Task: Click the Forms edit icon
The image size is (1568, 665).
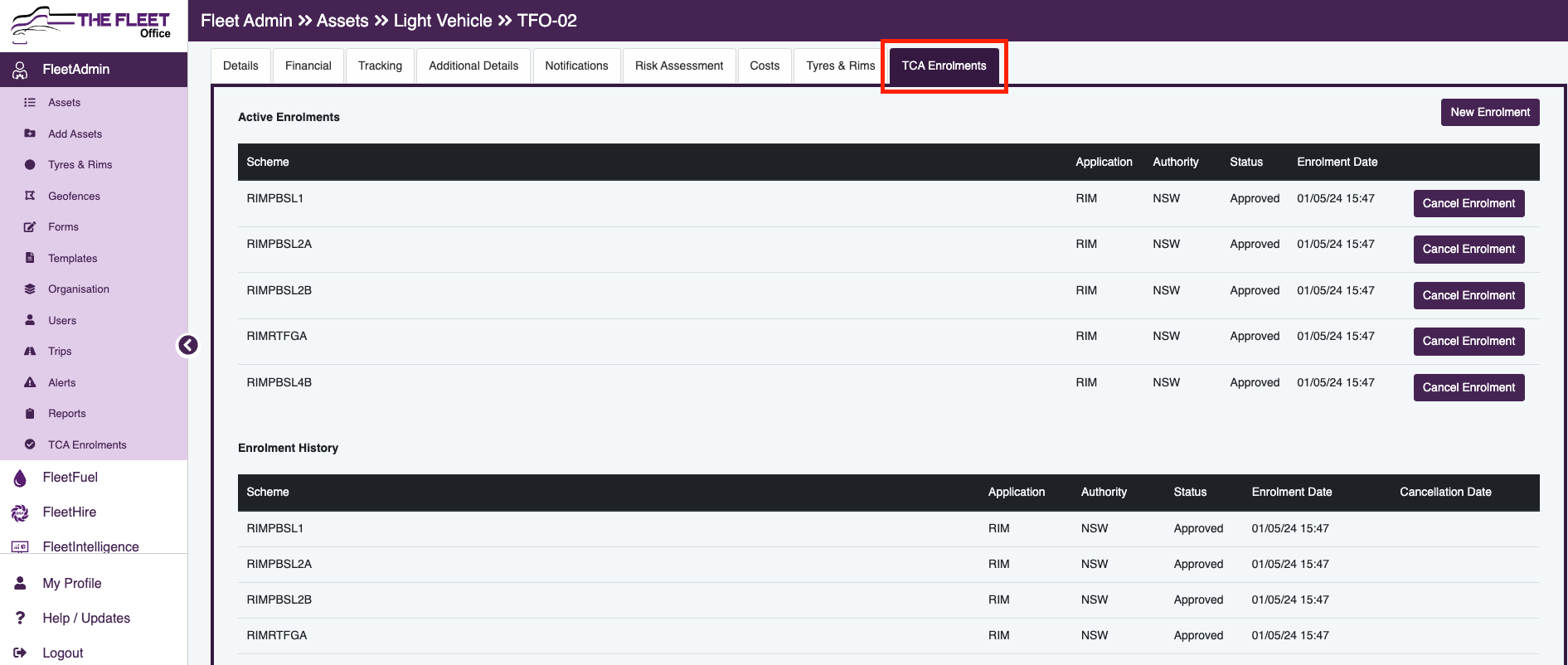Action: click(30, 227)
